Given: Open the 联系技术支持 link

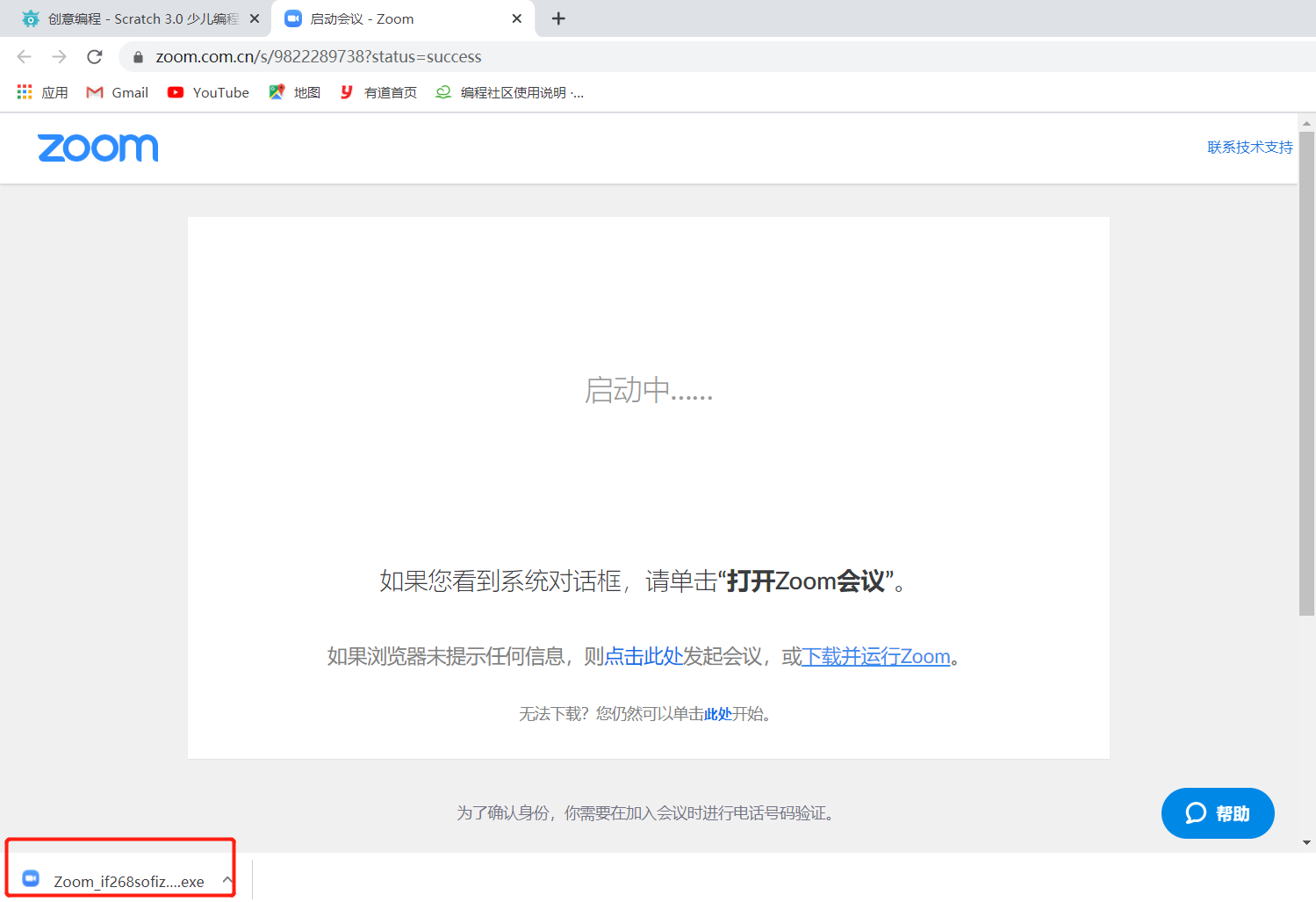Looking at the screenshot, I should pyautogui.click(x=1249, y=148).
